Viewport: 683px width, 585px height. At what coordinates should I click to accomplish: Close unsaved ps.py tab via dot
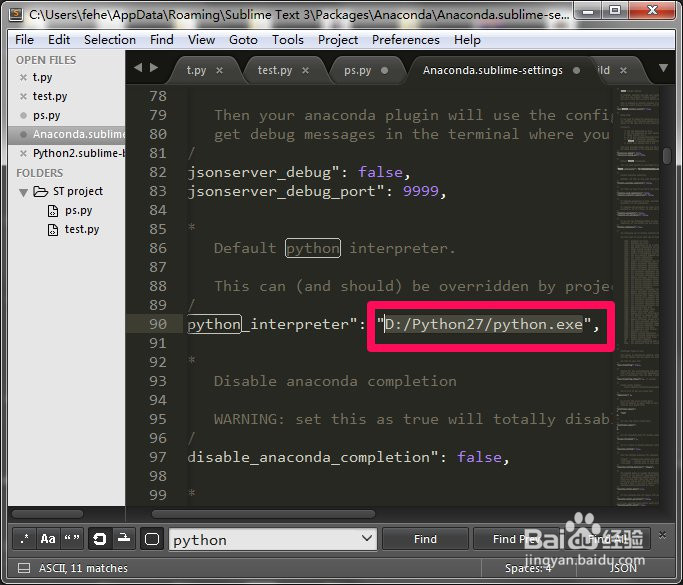(384, 70)
